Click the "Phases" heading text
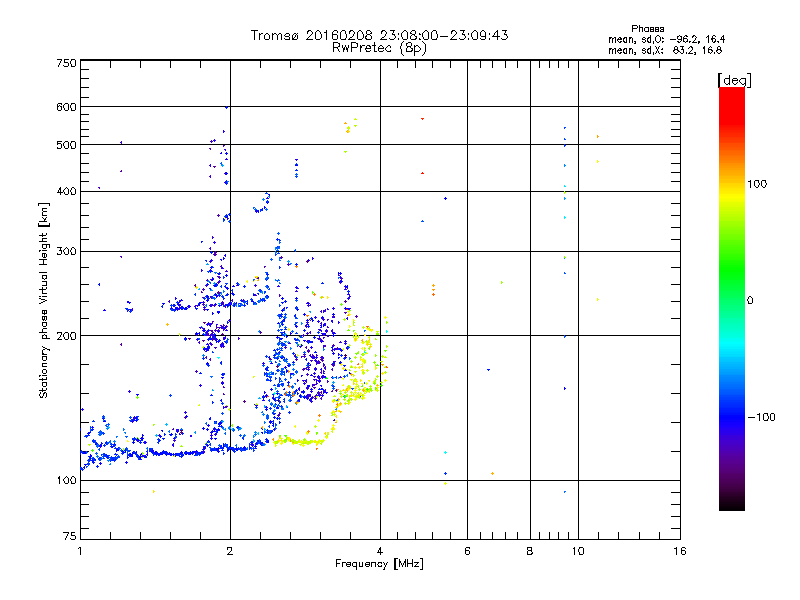Image resolution: width=800 pixels, height=600 pixels. click(x=647, y=29)
